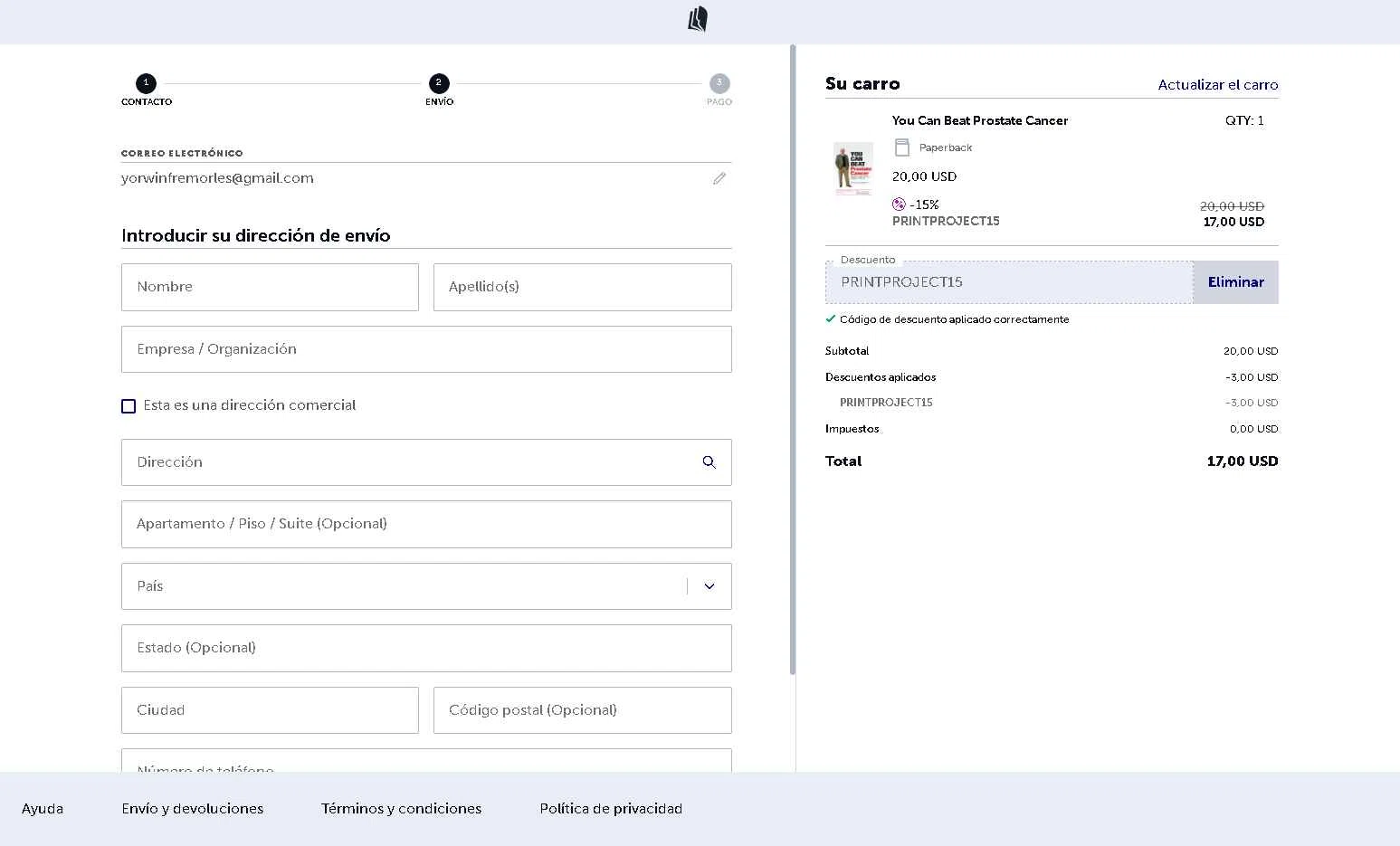Click the purple discount badge icon
Image resolution: width=1400 pixels, height=846 pixels.
pyautogui.click(x=899, y=204)
